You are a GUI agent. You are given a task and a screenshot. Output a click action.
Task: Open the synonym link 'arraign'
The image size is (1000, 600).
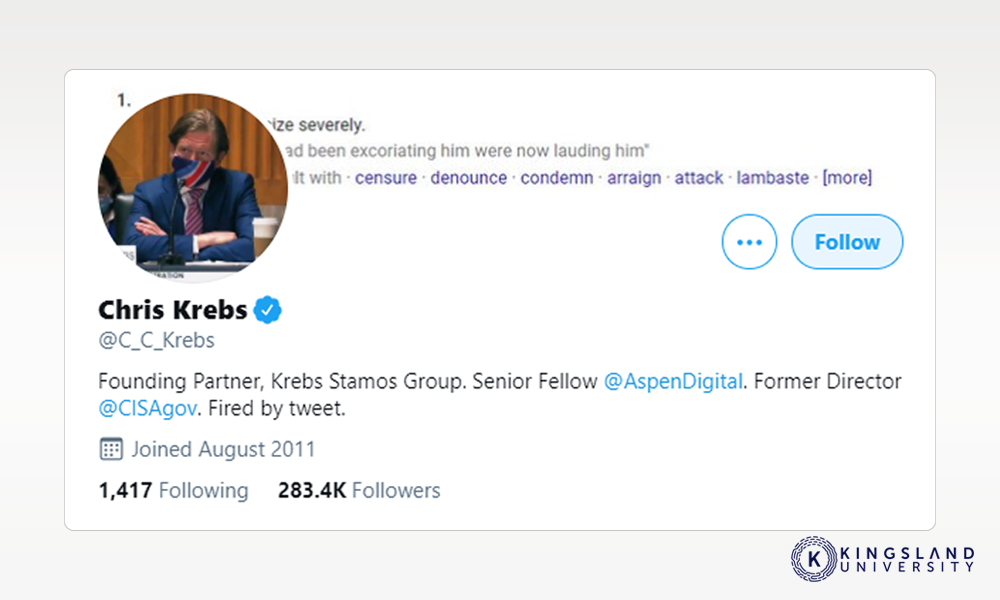click(634, 178)
